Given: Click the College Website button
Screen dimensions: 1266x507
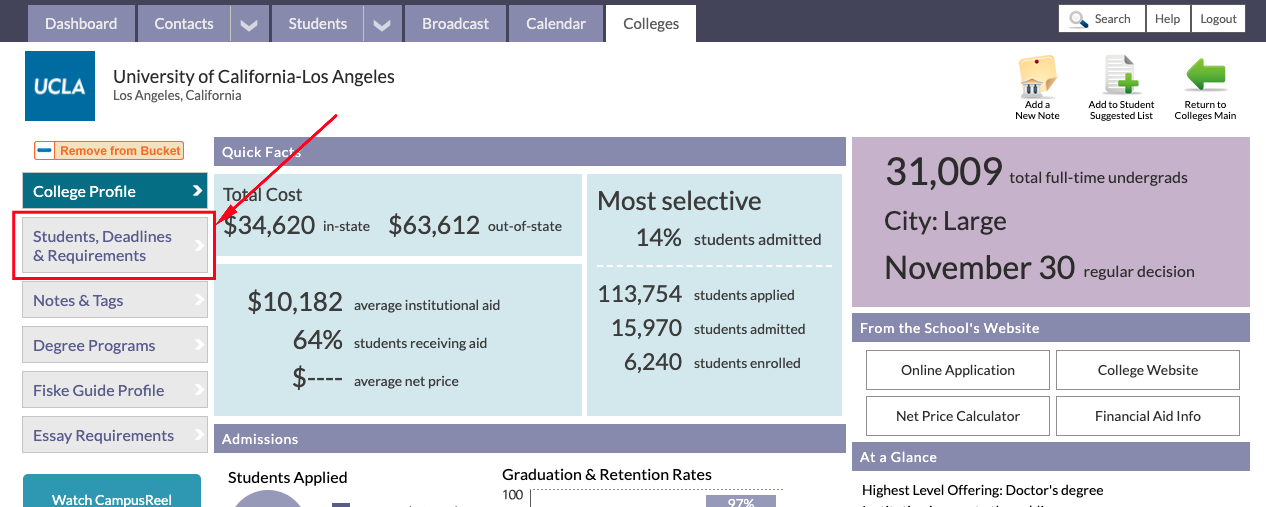Looking at the screenshot, I should (1148, 370).
